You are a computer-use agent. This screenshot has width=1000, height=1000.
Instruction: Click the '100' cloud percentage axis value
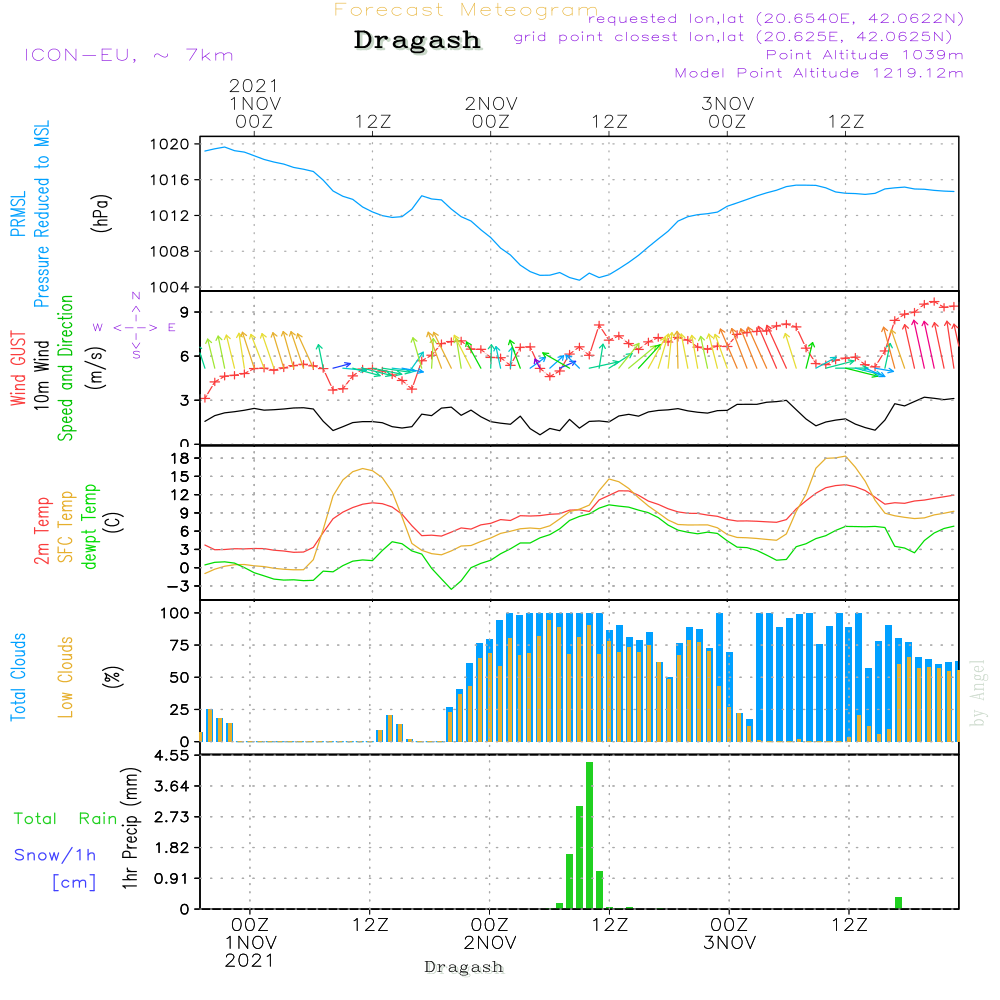(175, 613)
